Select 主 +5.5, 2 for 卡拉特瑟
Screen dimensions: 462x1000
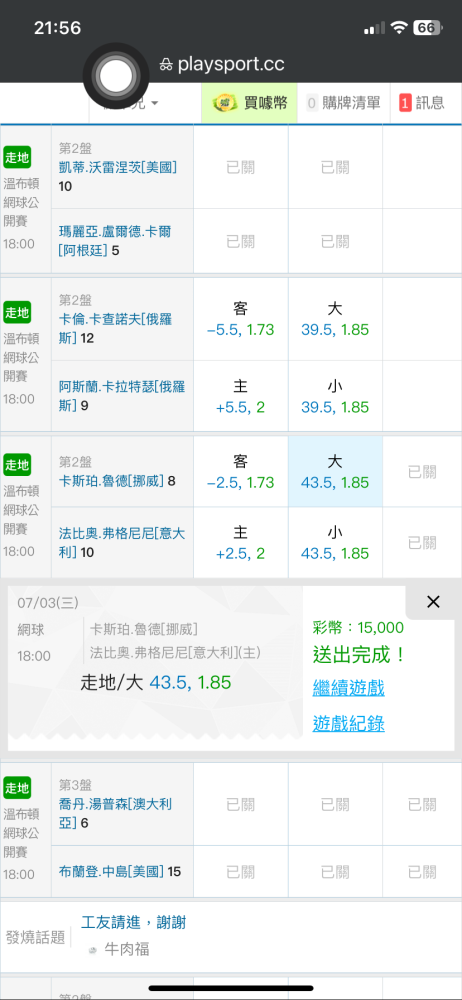(x=241, y=395)
